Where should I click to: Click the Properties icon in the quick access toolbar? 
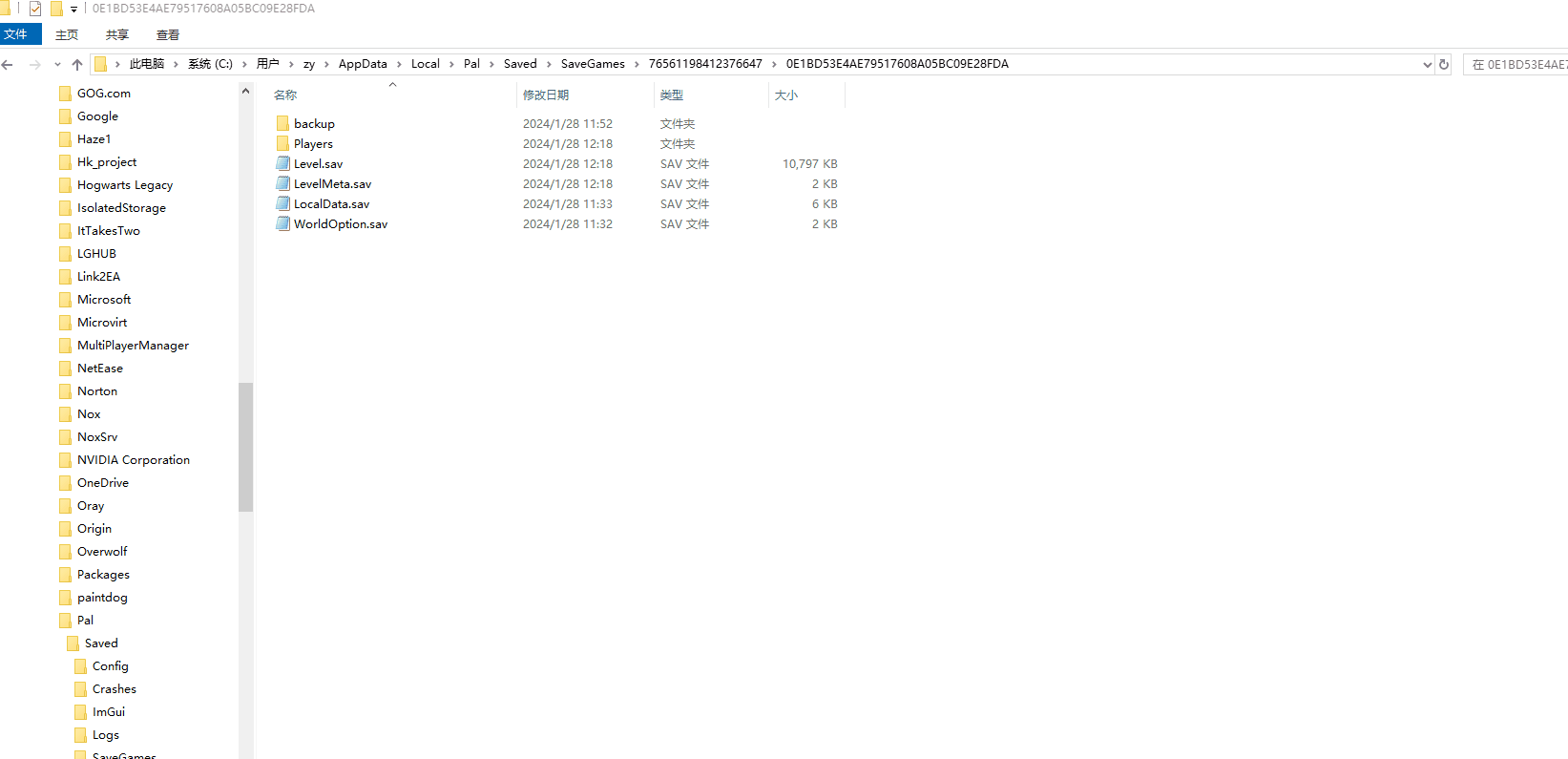point(35,9)
